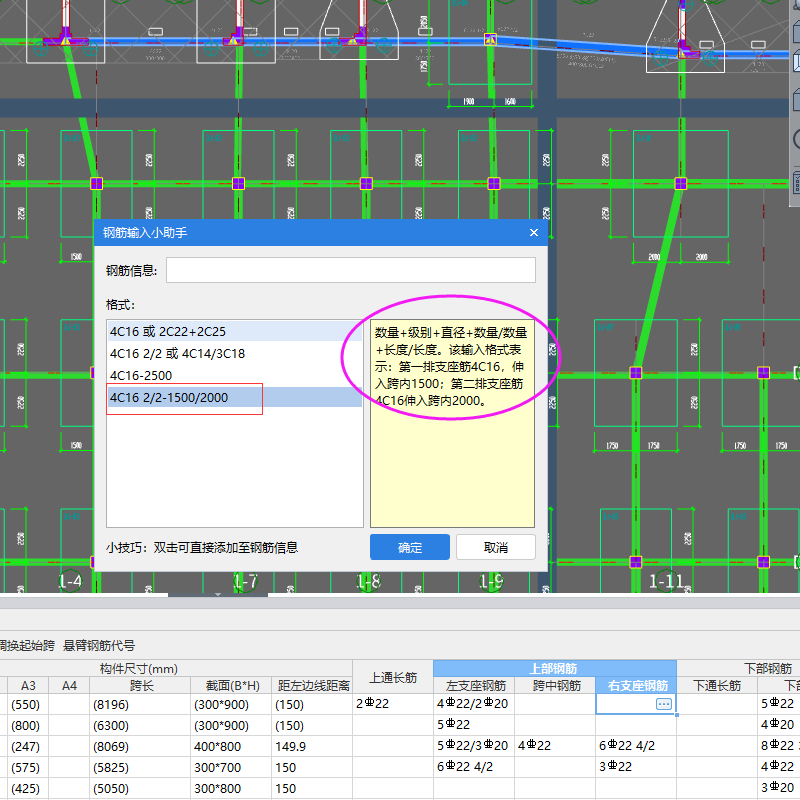Screen dimensions: 800x800
Task: Select left support cell '6⏀22 4/2'
Action: click(x=474, y=767)
